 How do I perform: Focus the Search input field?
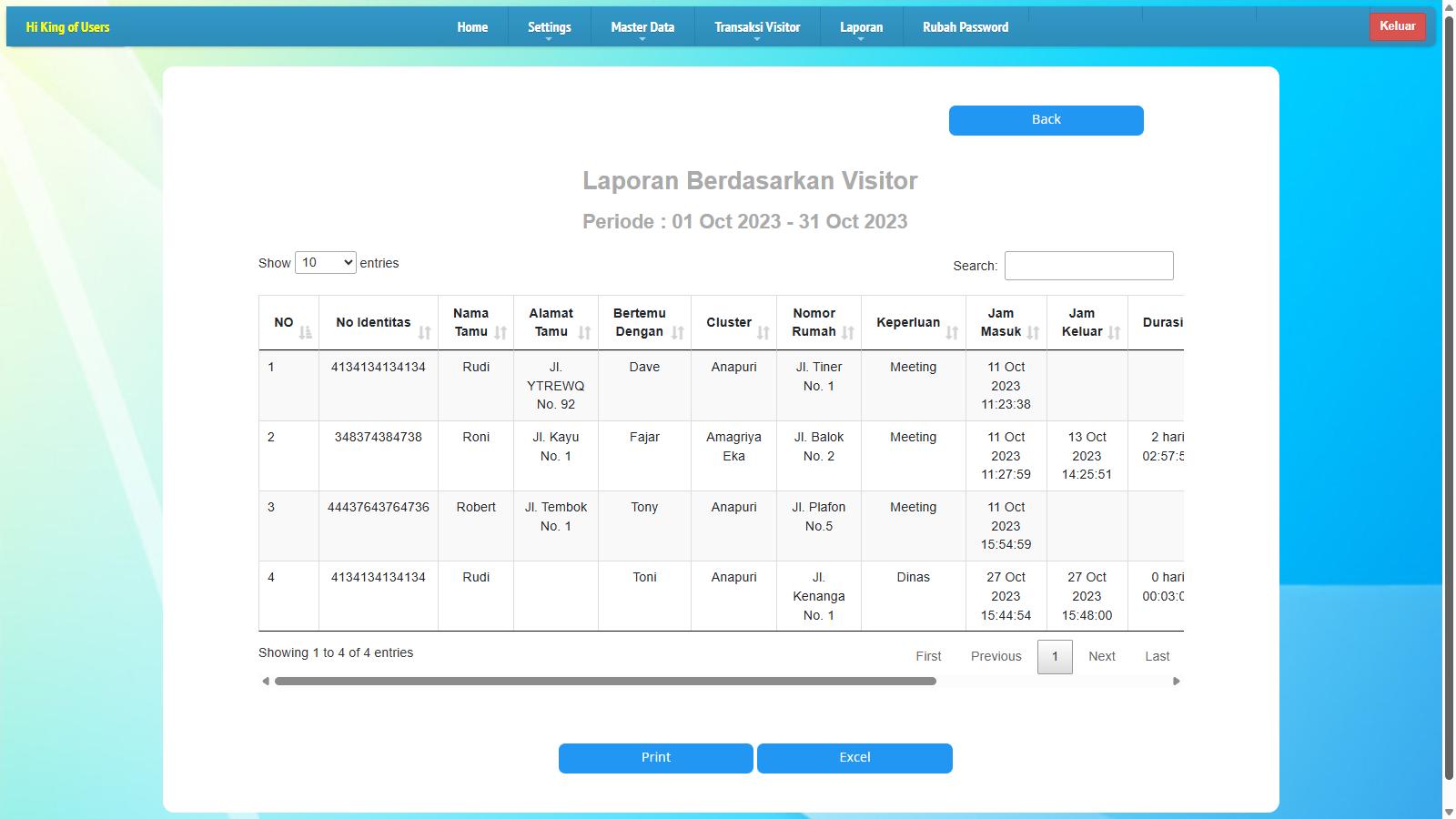(1088, 266)
